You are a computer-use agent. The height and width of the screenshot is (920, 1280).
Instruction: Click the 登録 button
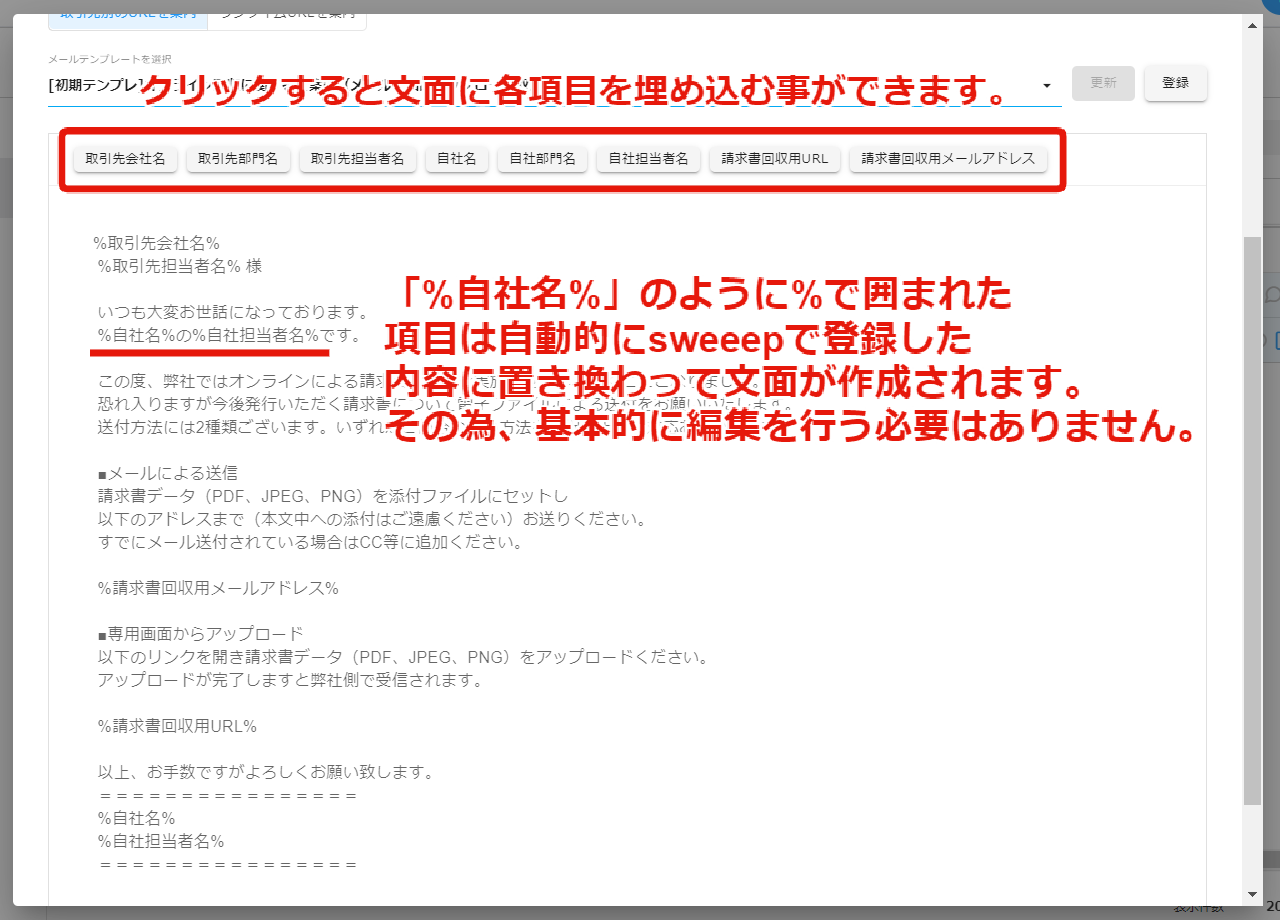[1176, 83]
